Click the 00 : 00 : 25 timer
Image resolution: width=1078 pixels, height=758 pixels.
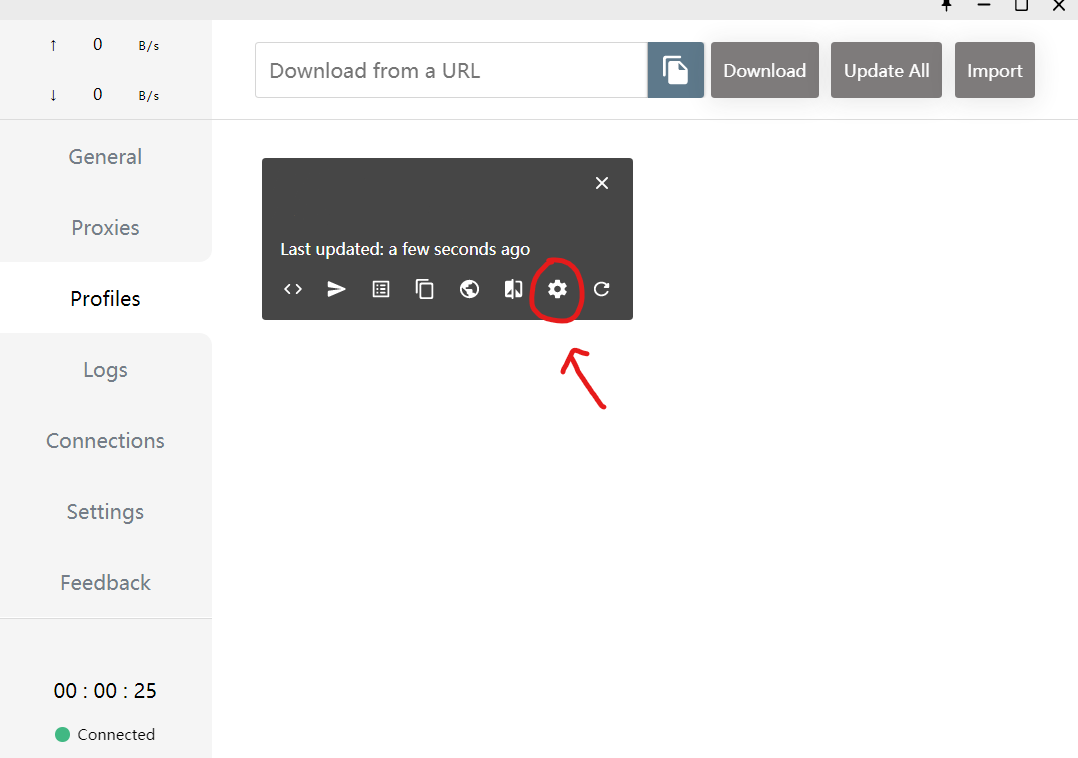tap(105, 691)
